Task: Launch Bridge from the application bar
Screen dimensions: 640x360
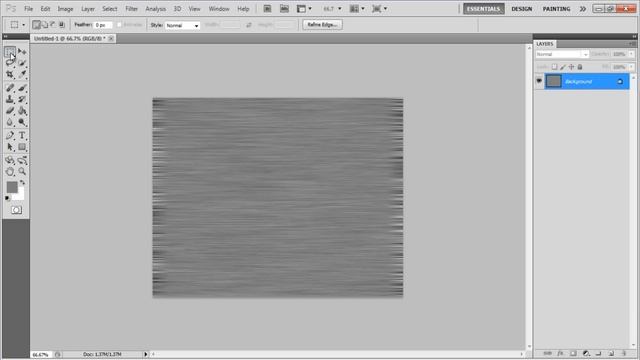Action: click(267, 9)
